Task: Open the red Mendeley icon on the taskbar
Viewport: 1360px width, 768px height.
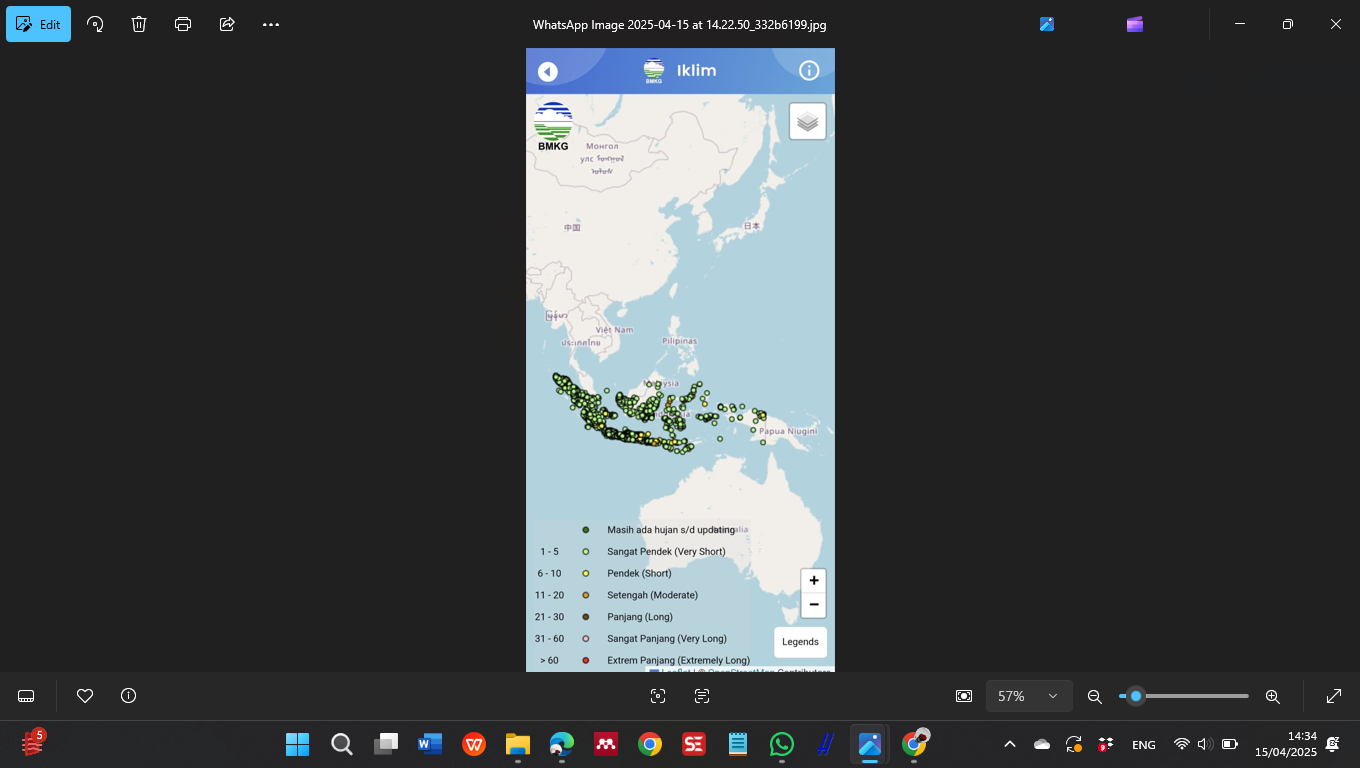Action: click(x=605, y=744)
